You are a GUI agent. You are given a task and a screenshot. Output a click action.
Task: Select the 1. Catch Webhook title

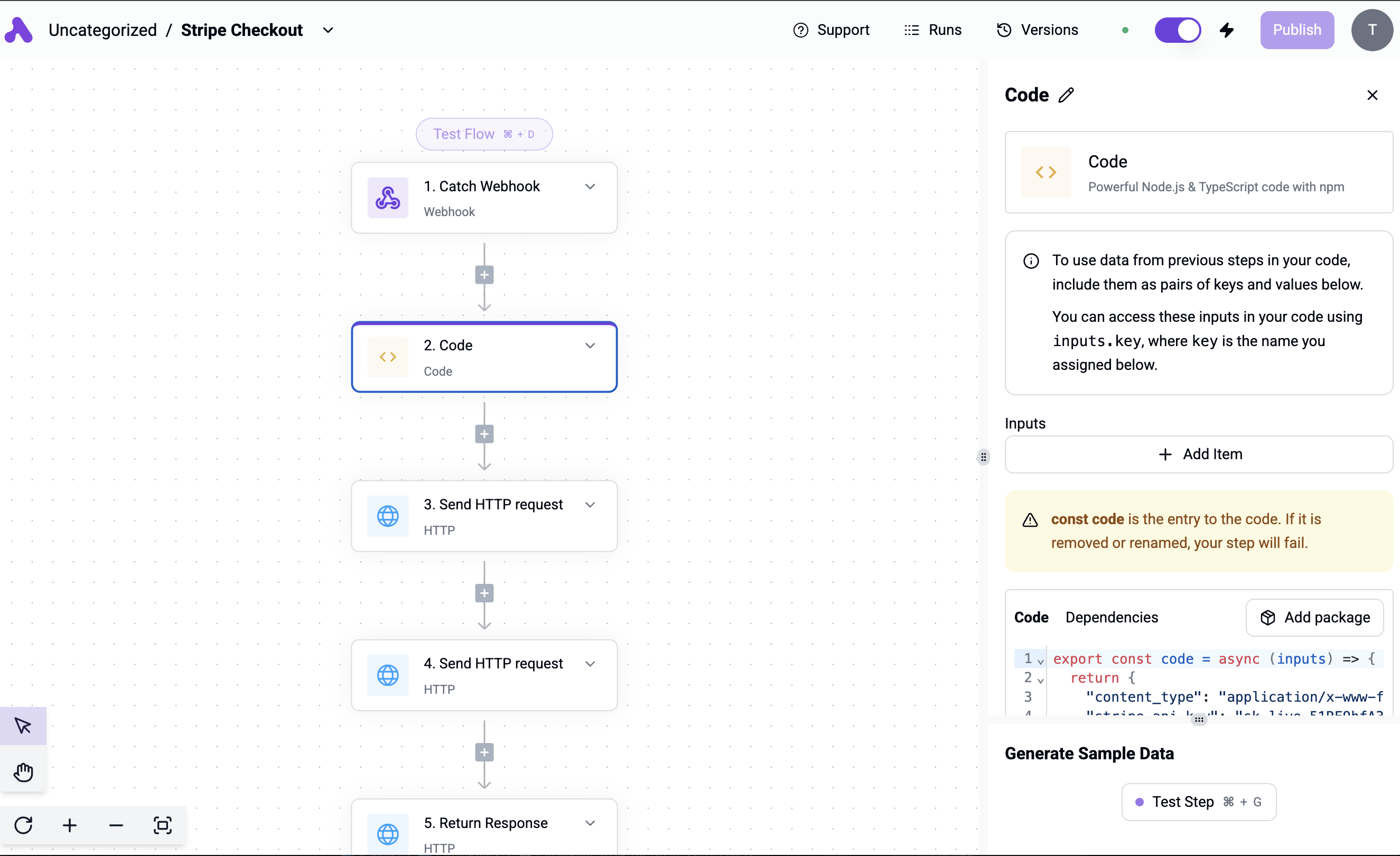click(x=481, y=187)
